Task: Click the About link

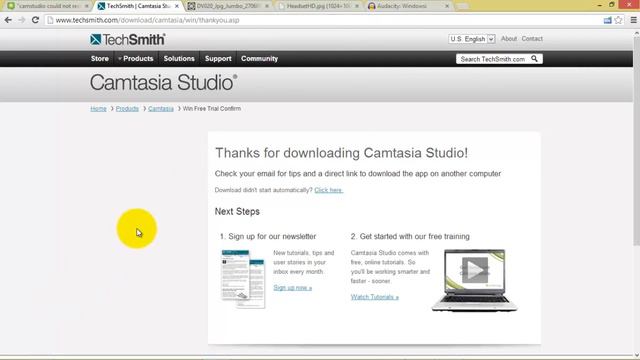Action: (x=509, y=39)
